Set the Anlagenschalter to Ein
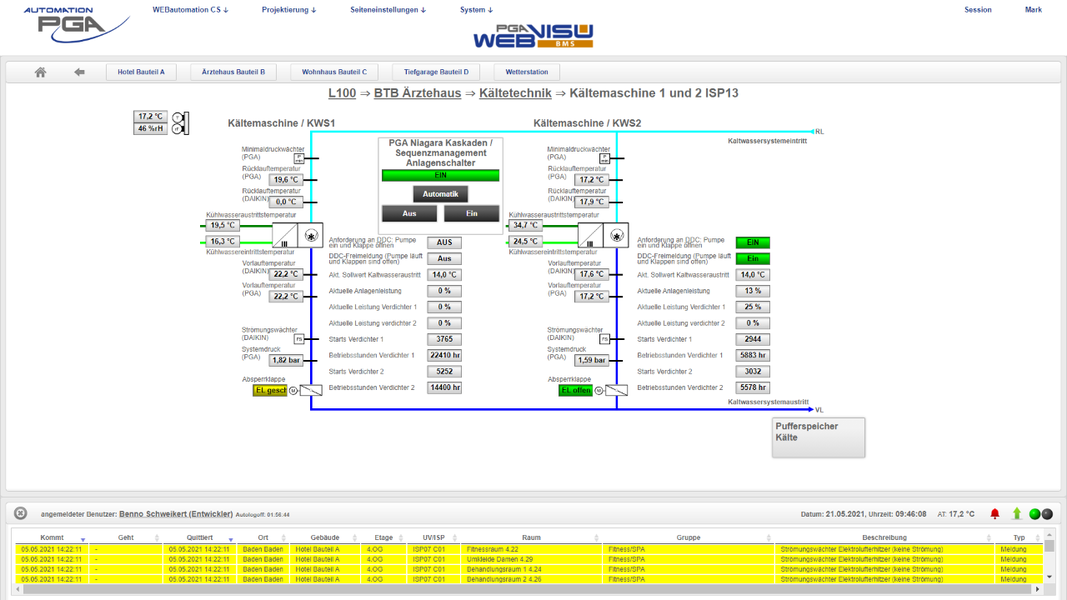The height and width of the screenshot is (600, 1067). [x=471, y=213]
